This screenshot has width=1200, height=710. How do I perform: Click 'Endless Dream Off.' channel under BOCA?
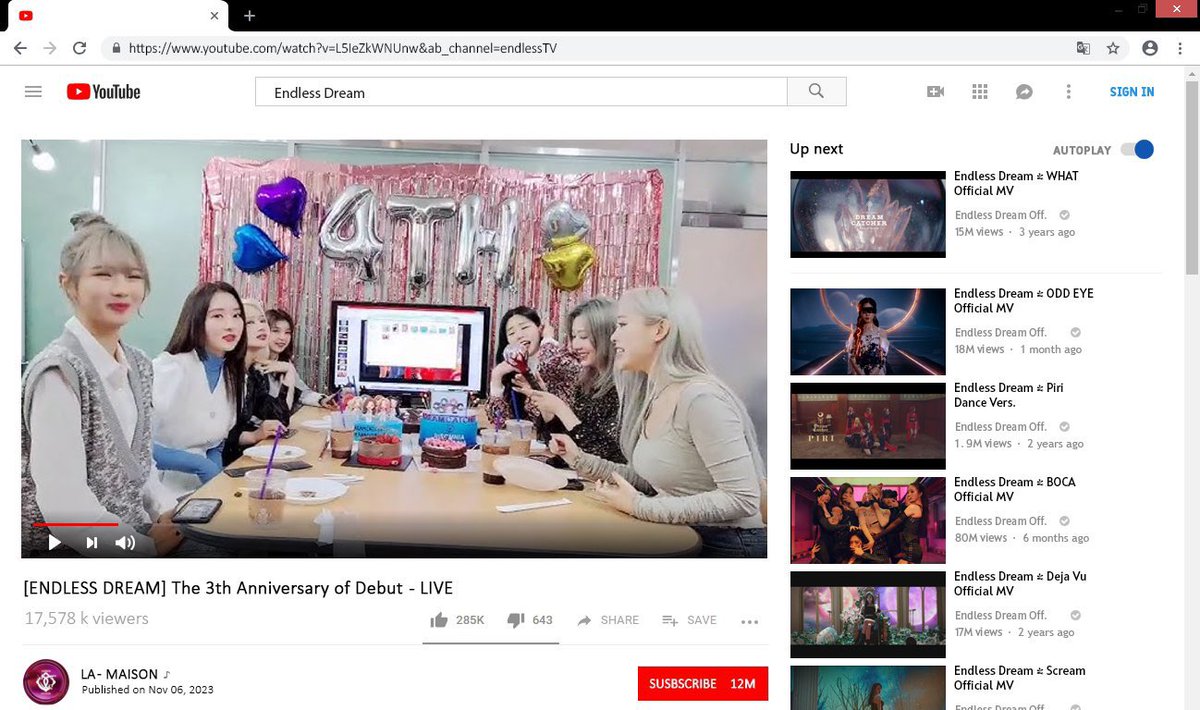point(1001,521)
